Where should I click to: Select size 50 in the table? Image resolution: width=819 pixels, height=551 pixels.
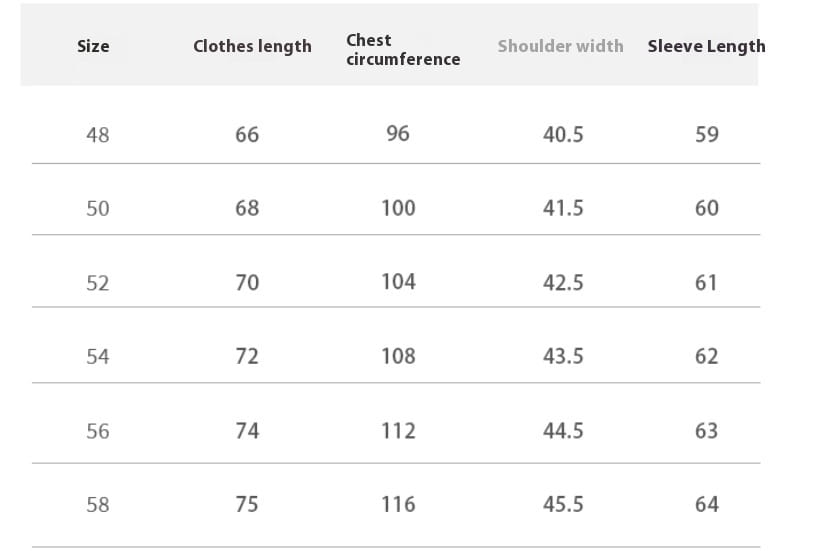[98, 209]
